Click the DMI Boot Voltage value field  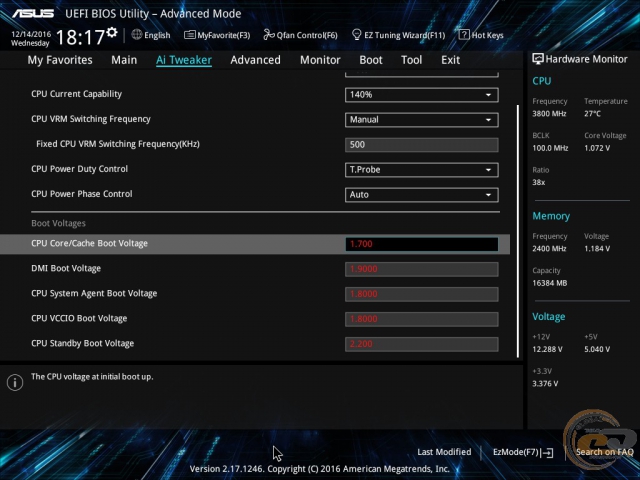click(422, 269)
